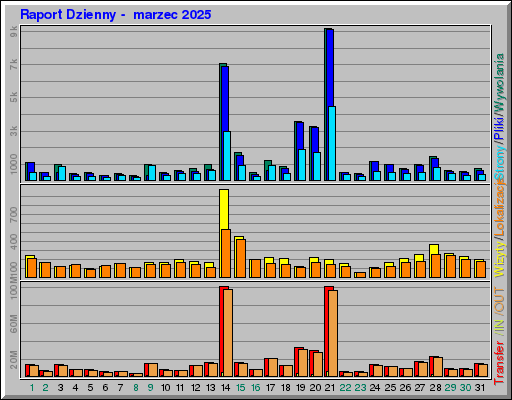Click day label 10 on the axis
Viewport: 512px width, 400px height.
165,388
